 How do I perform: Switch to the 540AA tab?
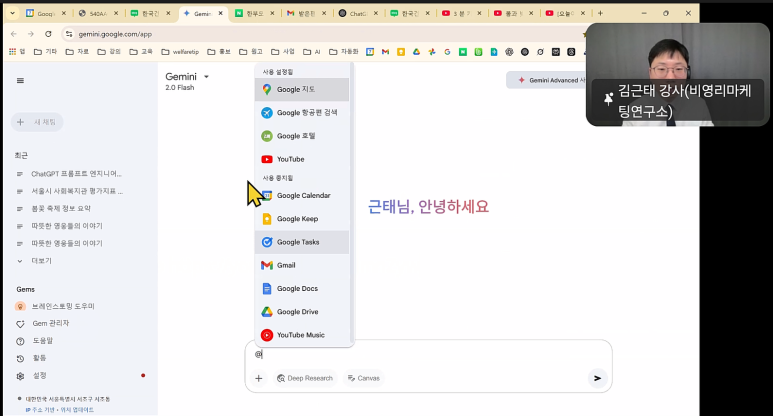point(98,13)
